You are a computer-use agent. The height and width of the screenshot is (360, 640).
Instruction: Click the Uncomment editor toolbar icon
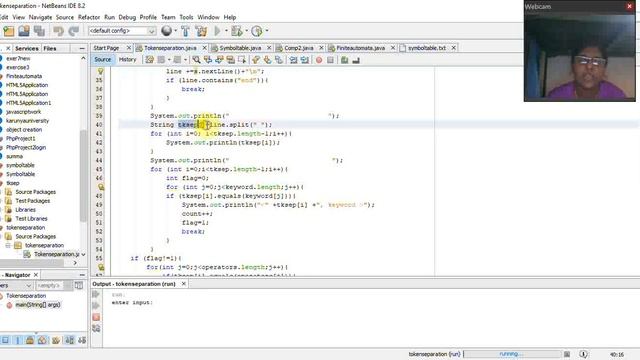point(356,60)
